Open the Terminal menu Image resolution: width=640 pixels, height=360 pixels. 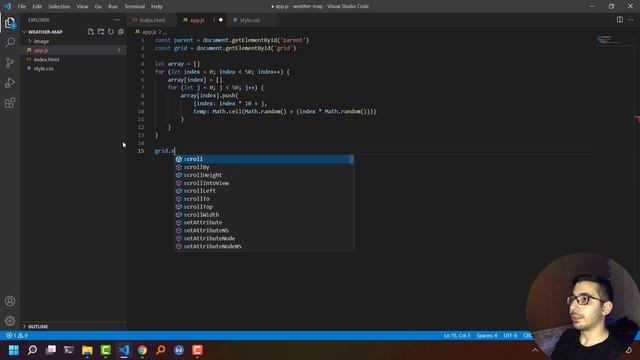tap(134, 7)
